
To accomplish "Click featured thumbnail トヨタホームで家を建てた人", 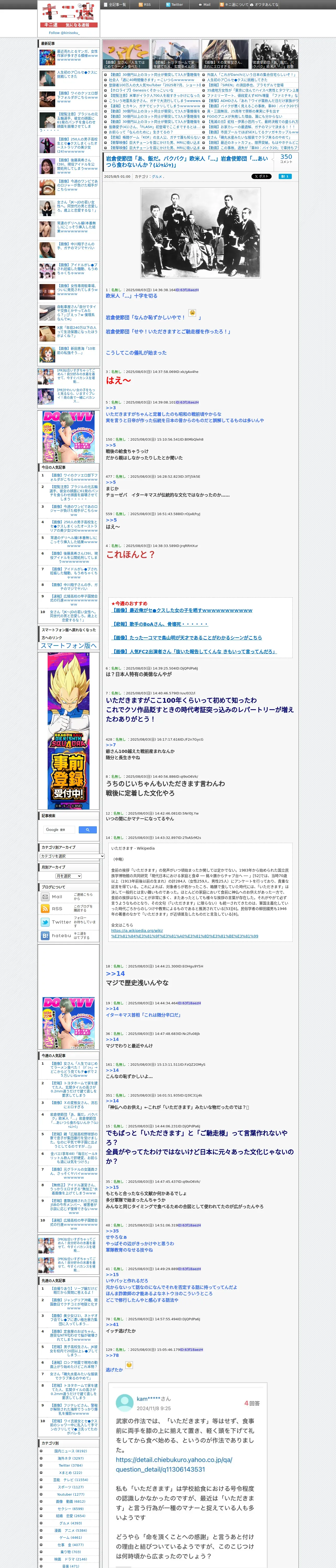I will pos(176,54).
